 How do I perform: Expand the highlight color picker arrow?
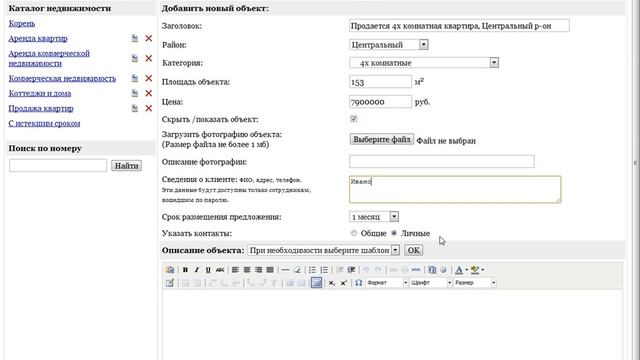pos(482,270)
